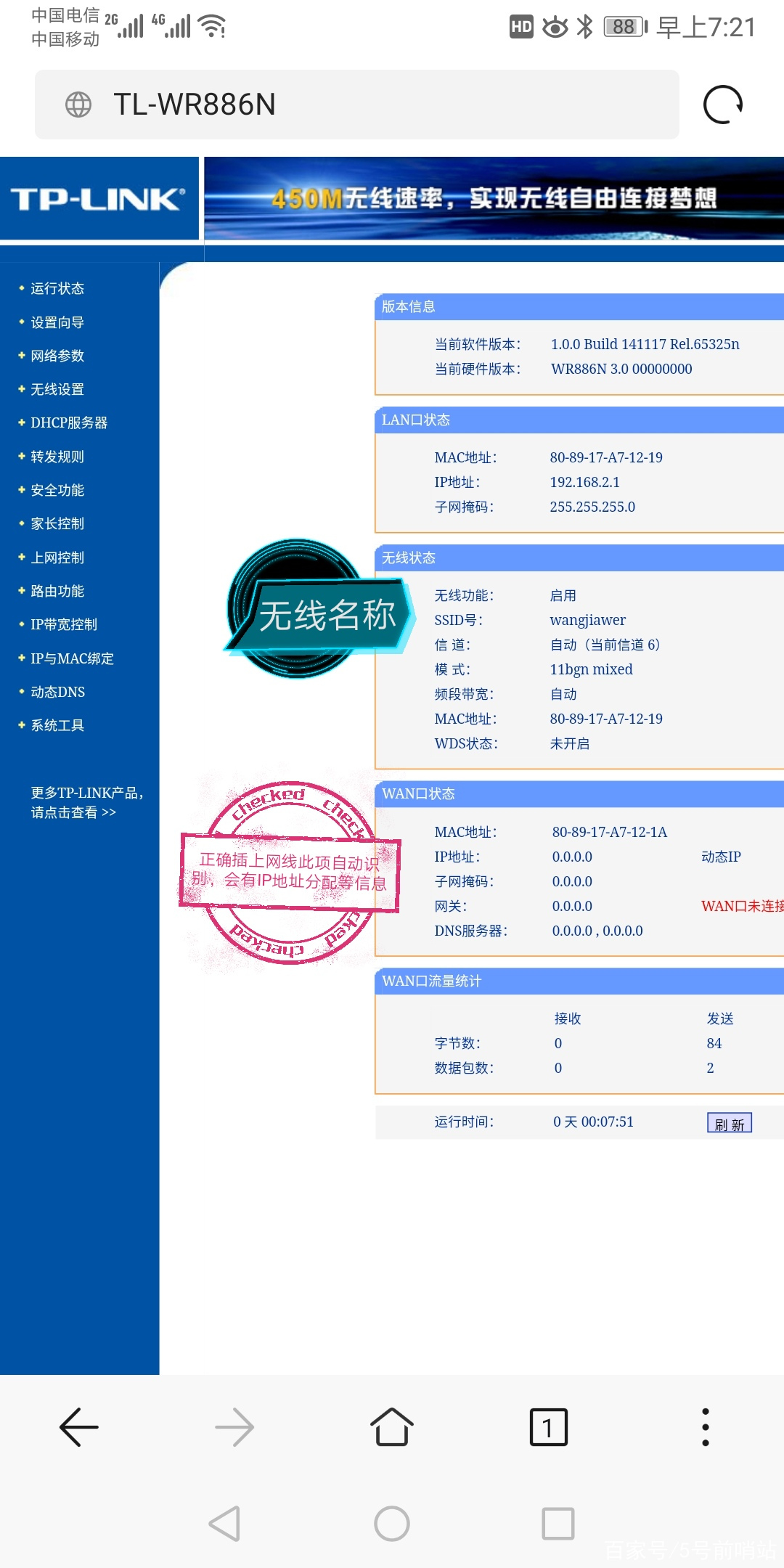Expand DHCP服务器 menu

[69, 422]
